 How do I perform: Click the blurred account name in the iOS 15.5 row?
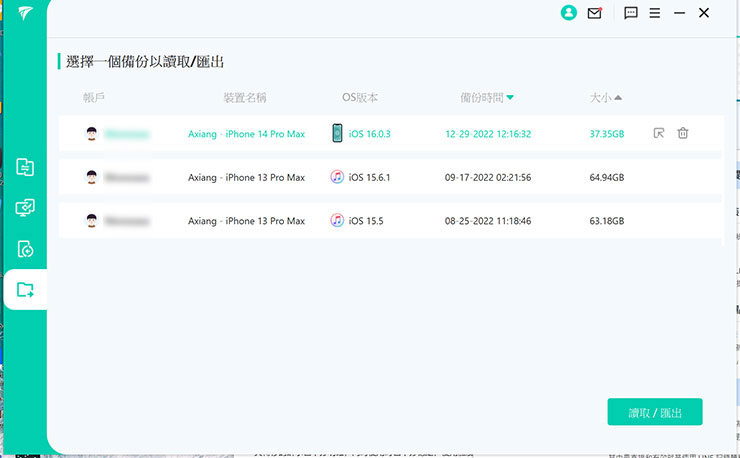[126, 221]
